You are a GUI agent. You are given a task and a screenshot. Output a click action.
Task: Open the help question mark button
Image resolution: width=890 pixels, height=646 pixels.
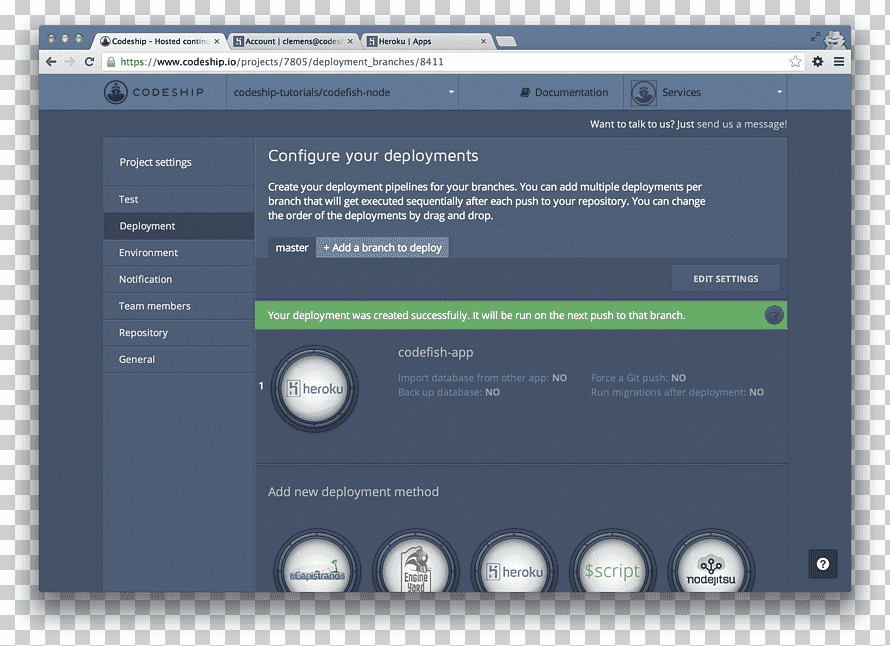(822, 564)
